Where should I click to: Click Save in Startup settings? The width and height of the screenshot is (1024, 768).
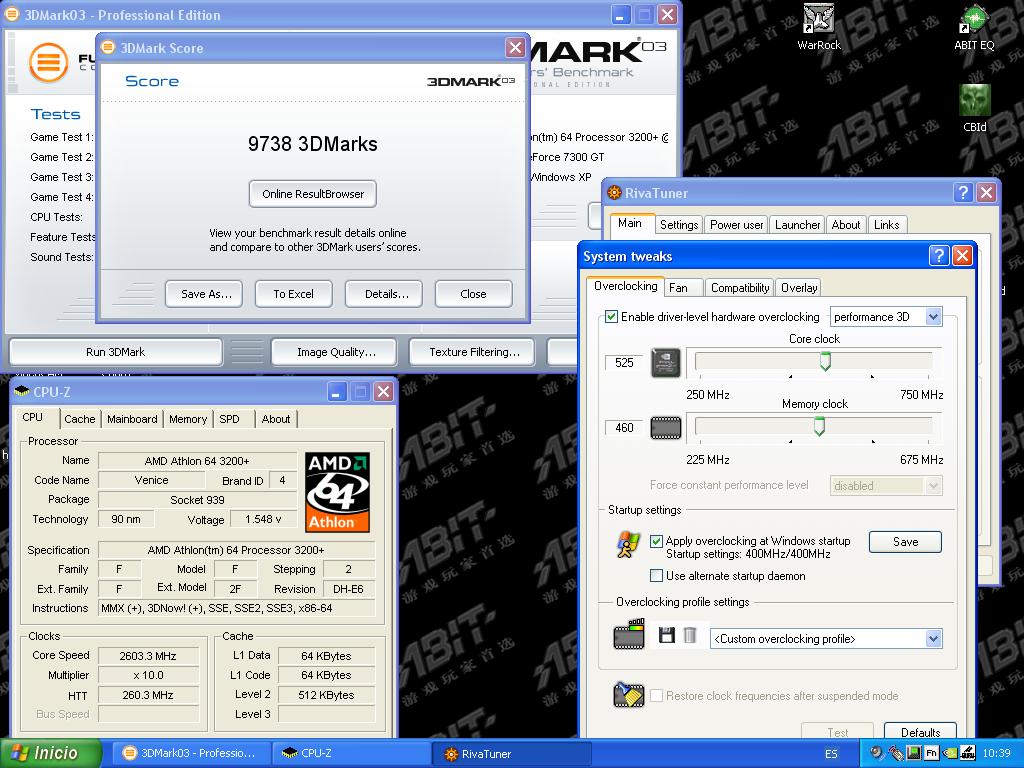[x=905, y=542]
